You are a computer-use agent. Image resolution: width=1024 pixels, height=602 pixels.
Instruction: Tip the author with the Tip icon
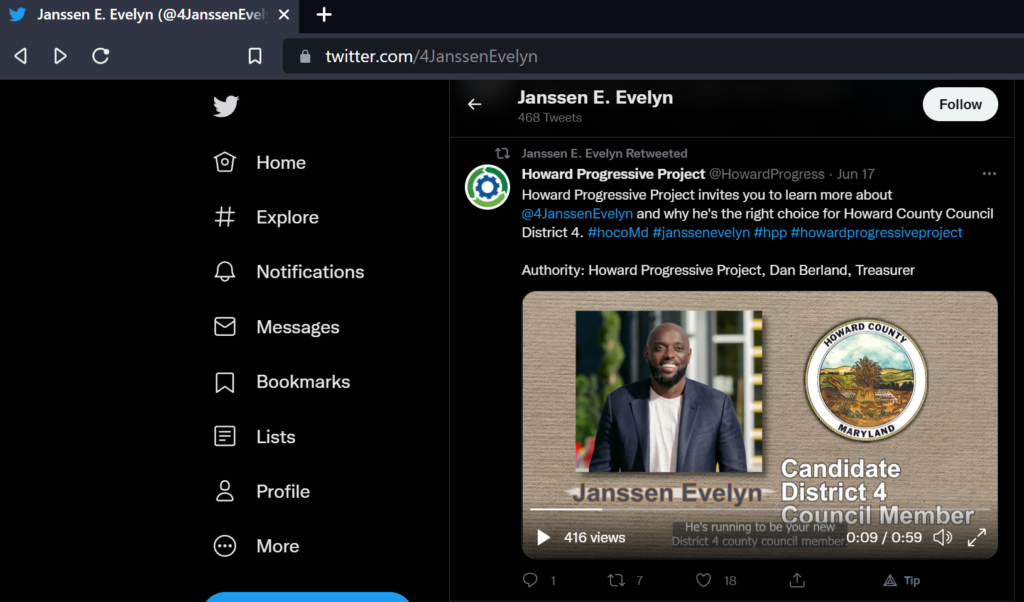click(x=902, y=580)
